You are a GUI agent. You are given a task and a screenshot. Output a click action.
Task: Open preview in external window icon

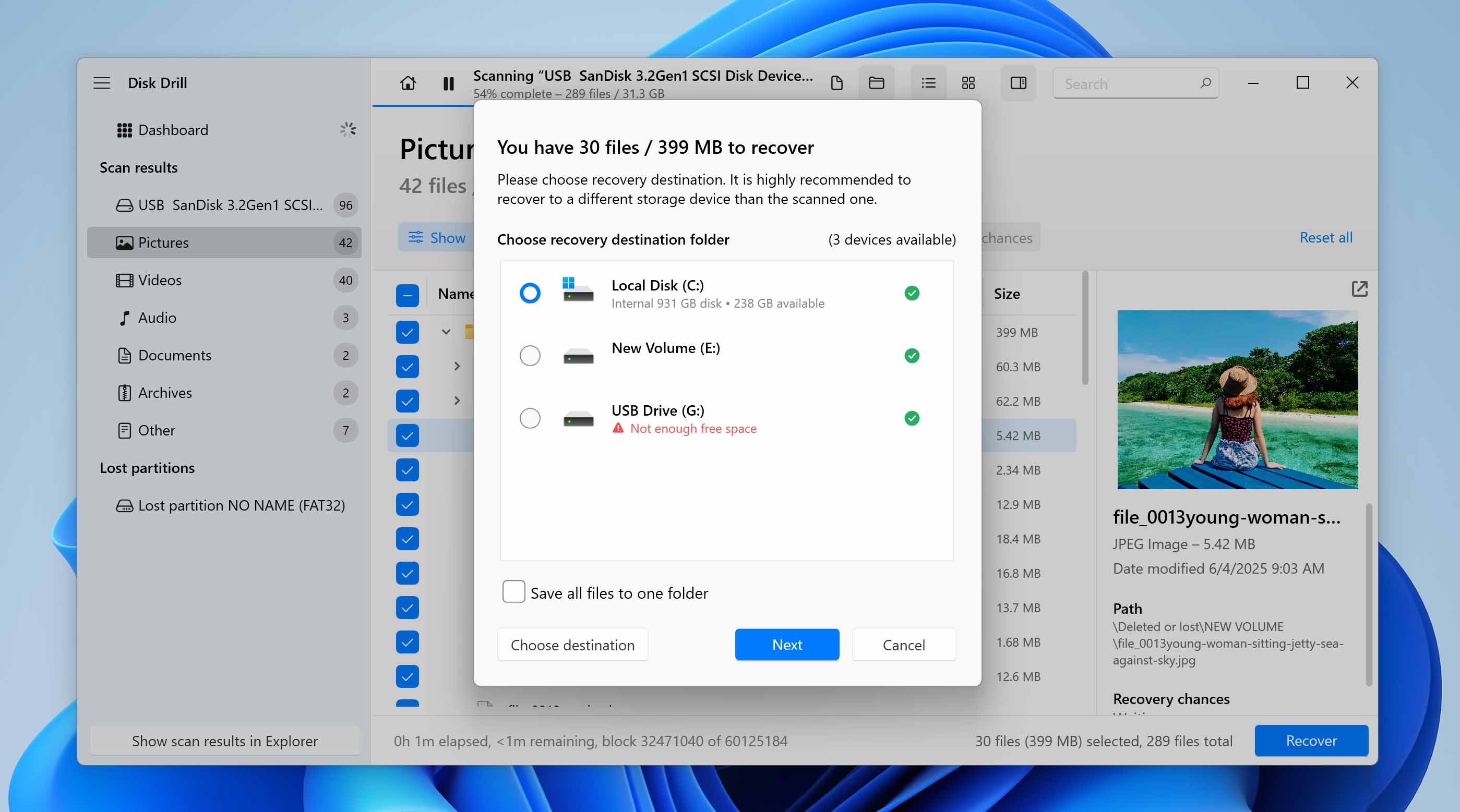(x=1359, y=289)
